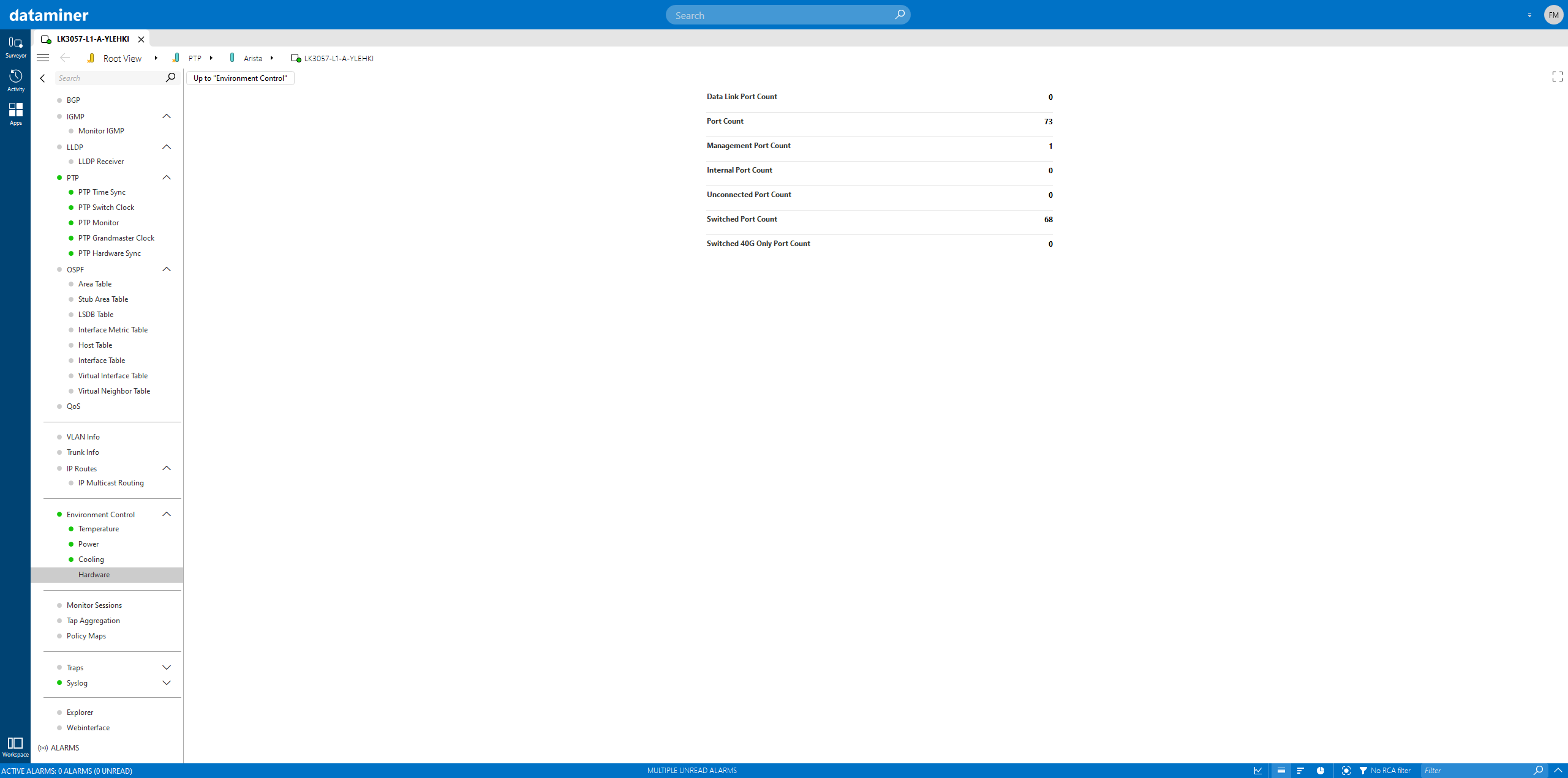The width and height of the screenshot is (1568, 778).
Task: Open the Activity panel
Action: tap(15, 81)
